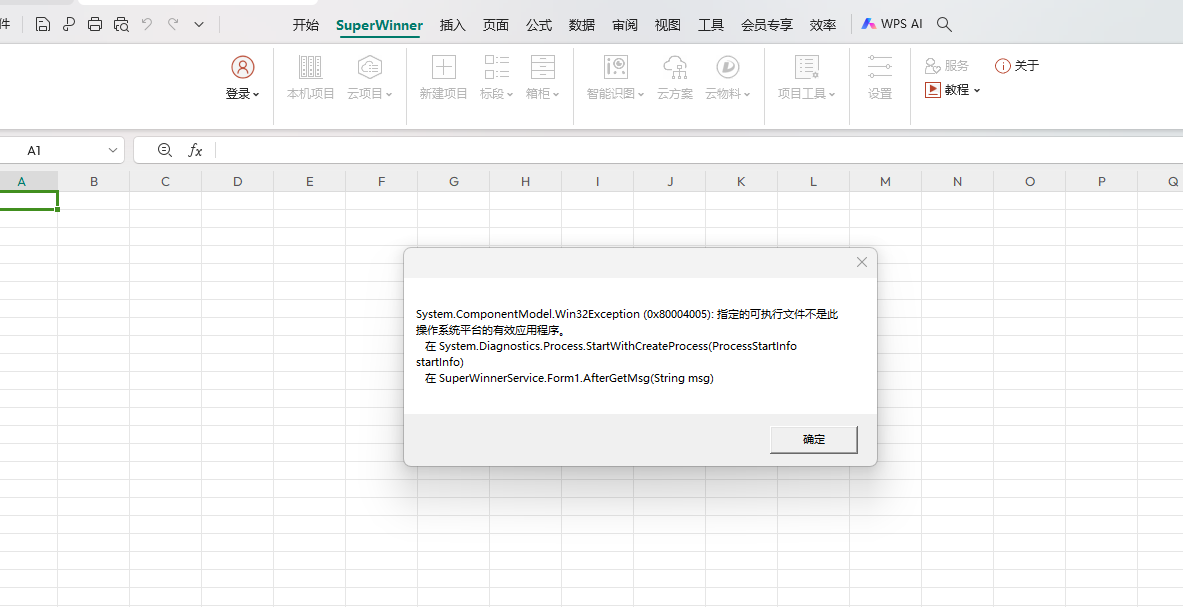
Task: Click into the formula bar input
Action: coord(699,150)
